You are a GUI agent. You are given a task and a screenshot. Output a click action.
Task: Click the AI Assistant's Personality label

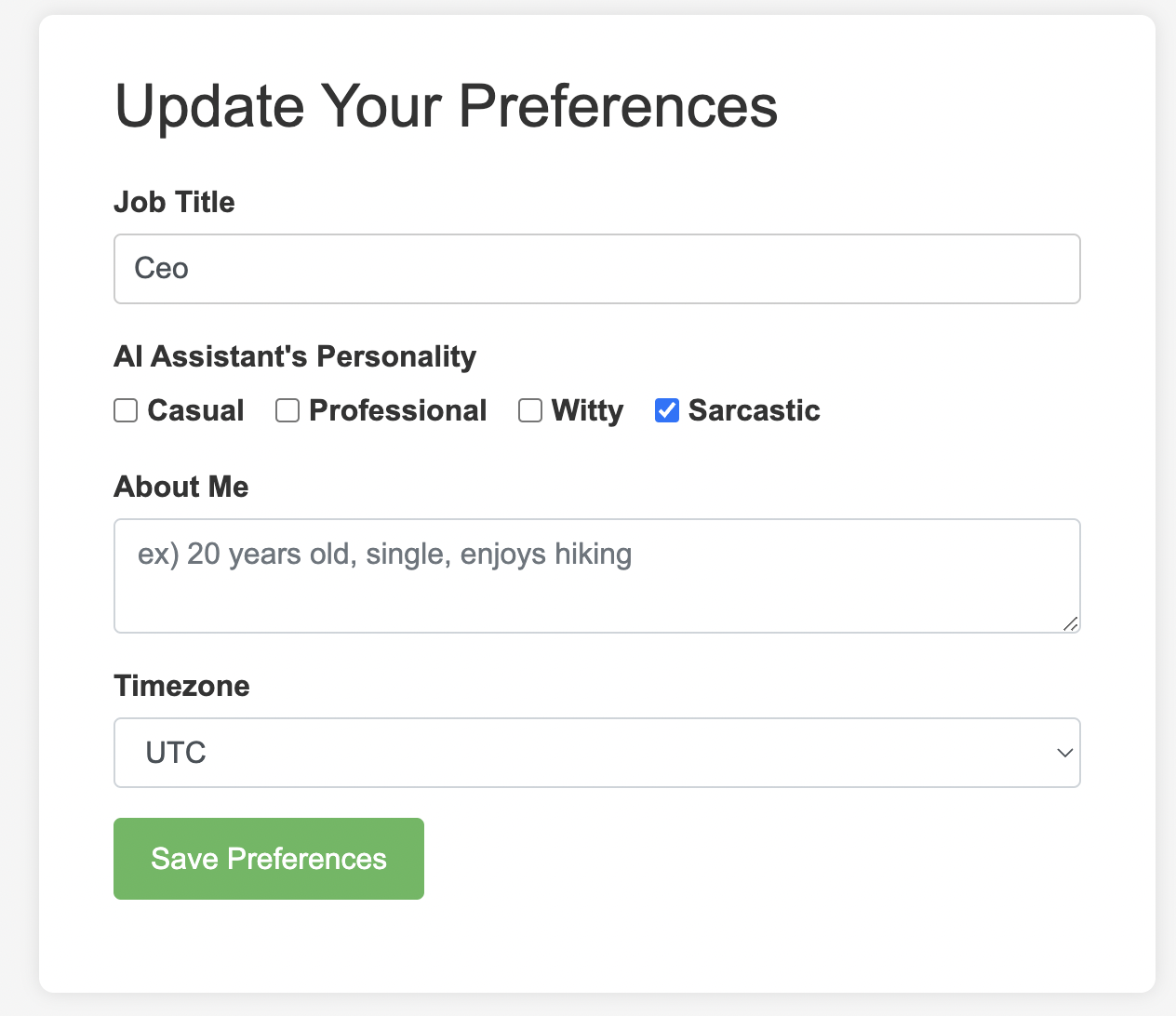(295, 356)
